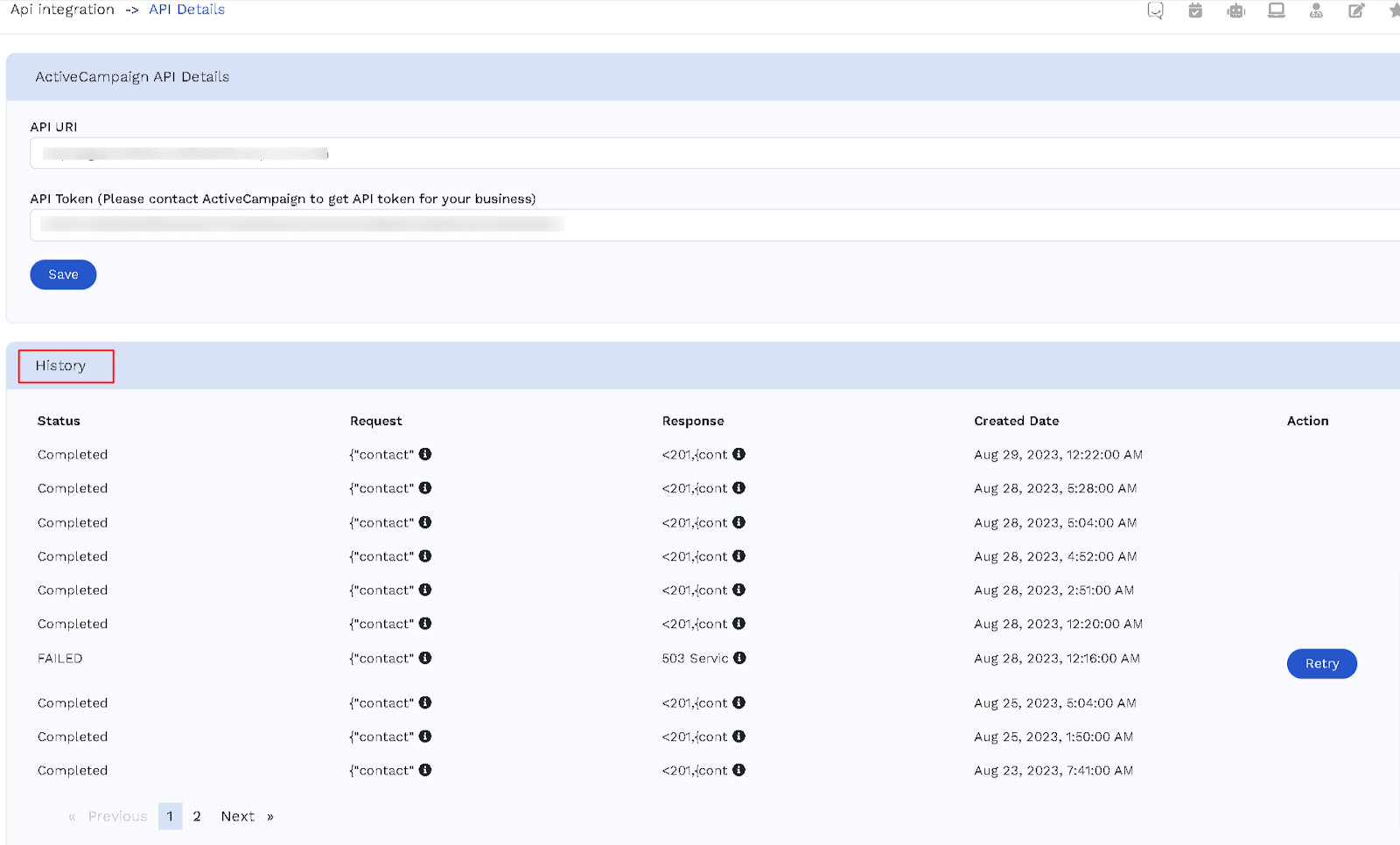Go to page 2 of history

click(197, 816)
